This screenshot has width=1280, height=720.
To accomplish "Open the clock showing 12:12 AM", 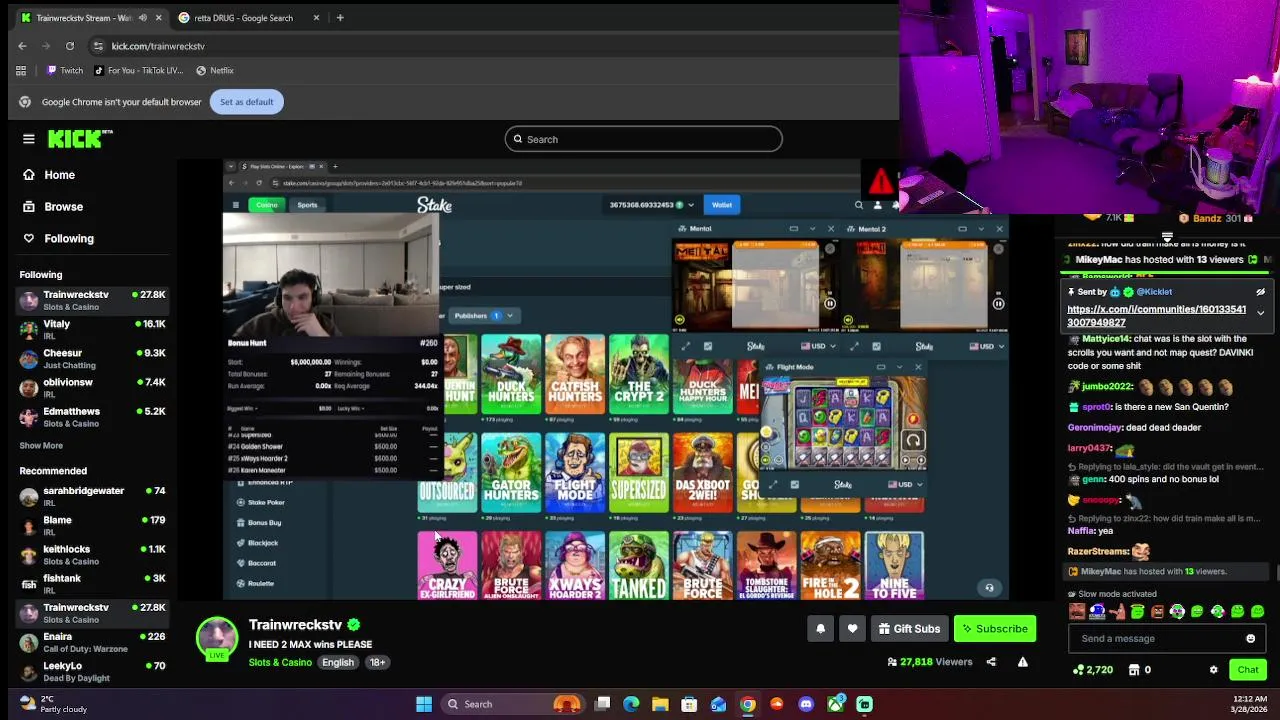I will (1249, 704).
